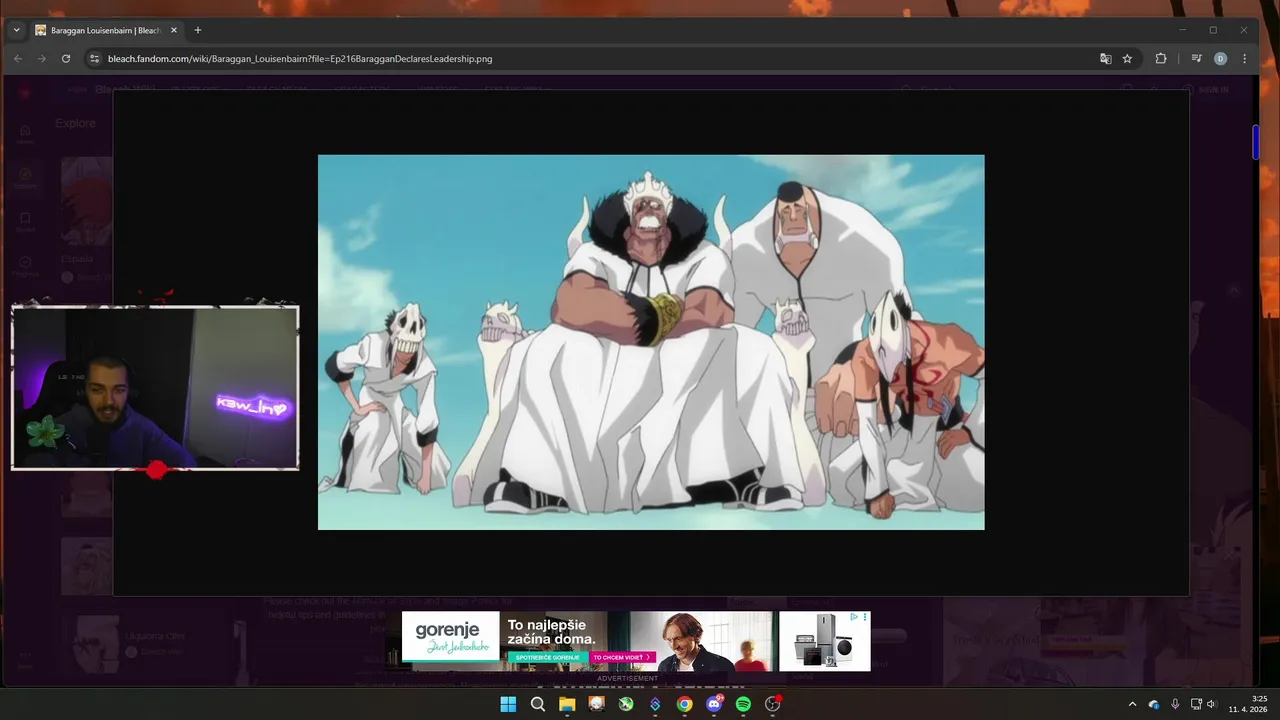Screen dimensions: 1280x720
Task: Select the Baraggan Louisenbairn browser tab
Action: pos(105,30)
